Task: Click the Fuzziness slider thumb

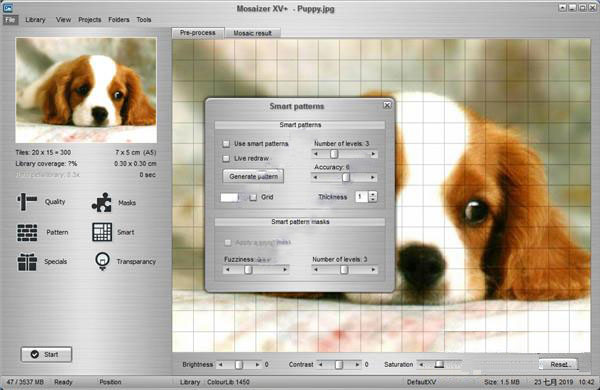Action: click(x=248, y=270)
